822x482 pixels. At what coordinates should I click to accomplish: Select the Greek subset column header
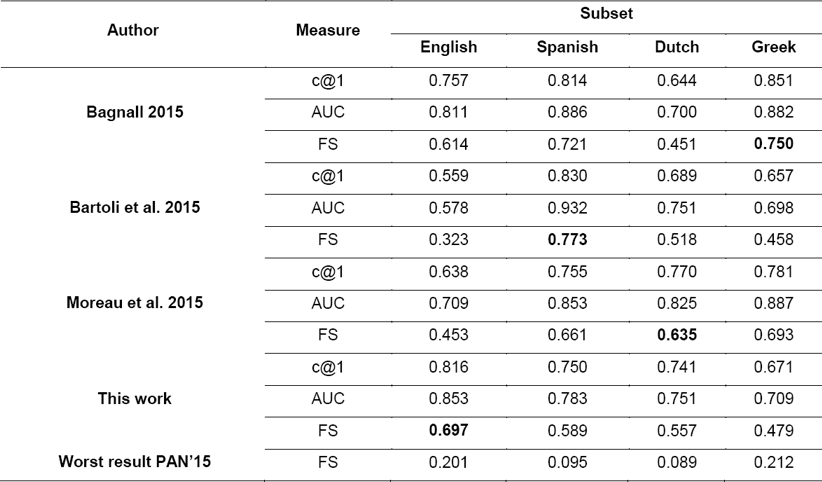coord(771,47)
